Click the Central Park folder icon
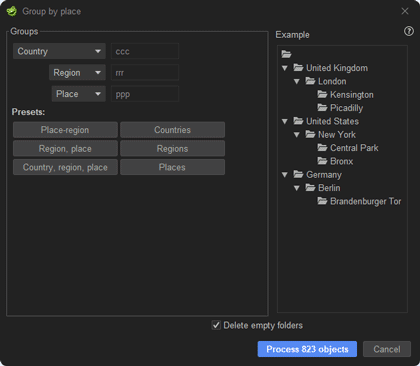Viewport: 420px width, 366px height. point(322,148)
